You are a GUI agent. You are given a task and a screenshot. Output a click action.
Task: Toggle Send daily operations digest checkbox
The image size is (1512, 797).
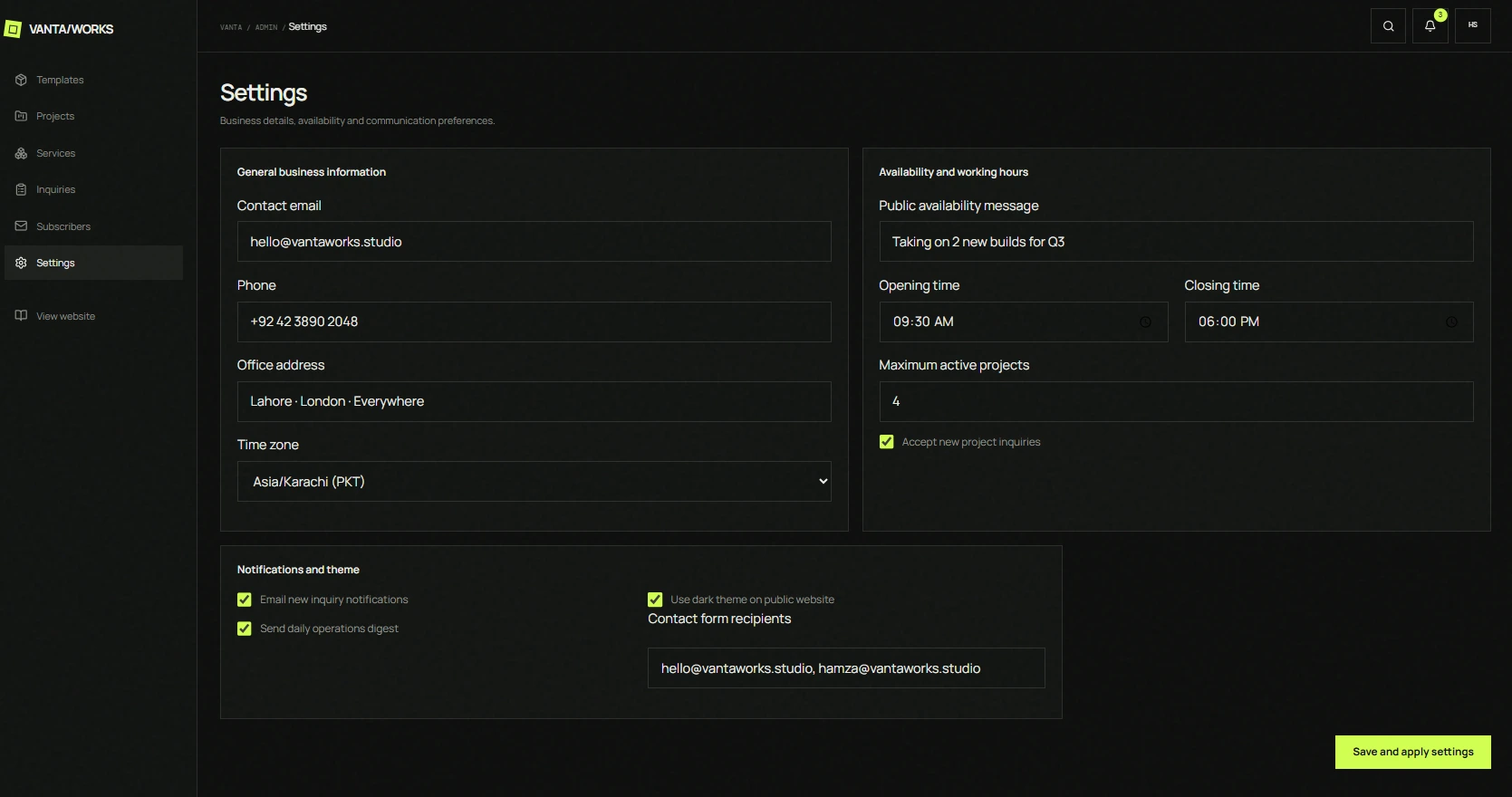point(245,629)
